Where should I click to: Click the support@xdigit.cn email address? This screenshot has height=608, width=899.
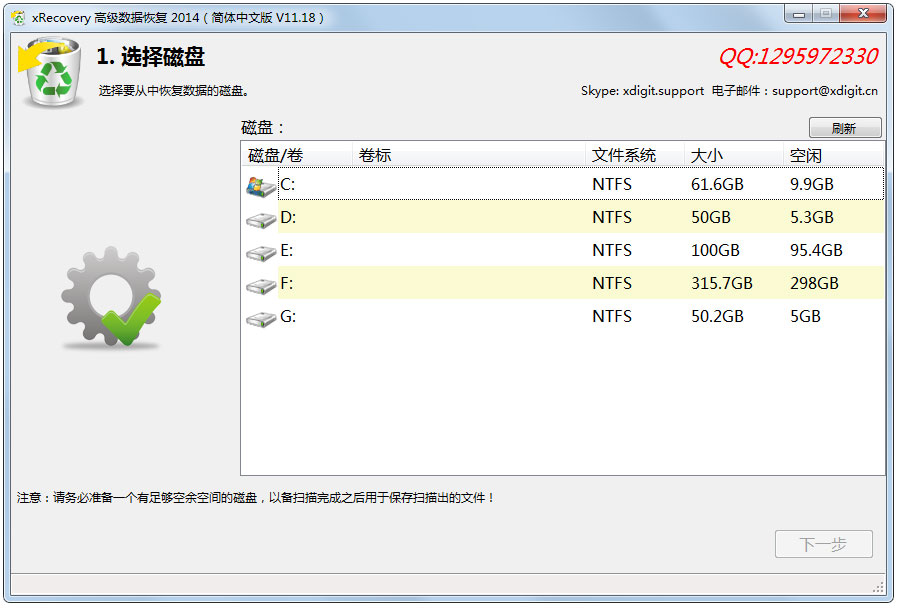[x=824, y=91]
